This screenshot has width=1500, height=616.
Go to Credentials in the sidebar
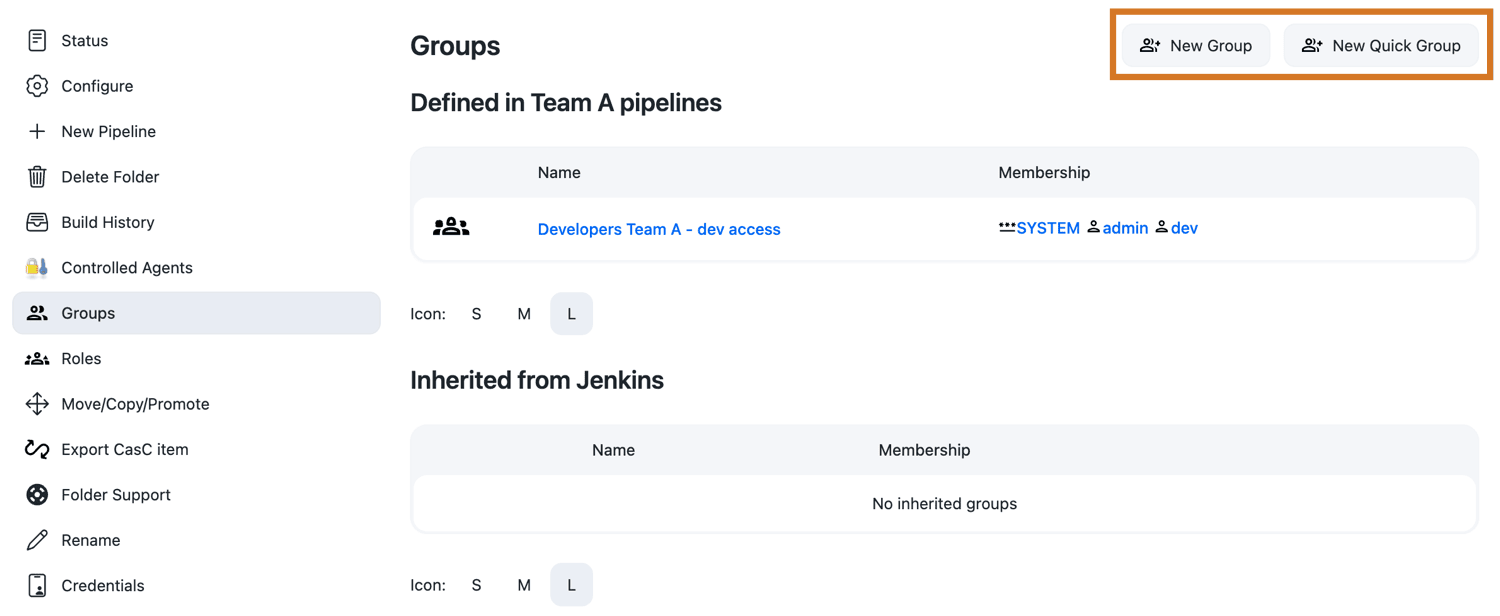102,586
